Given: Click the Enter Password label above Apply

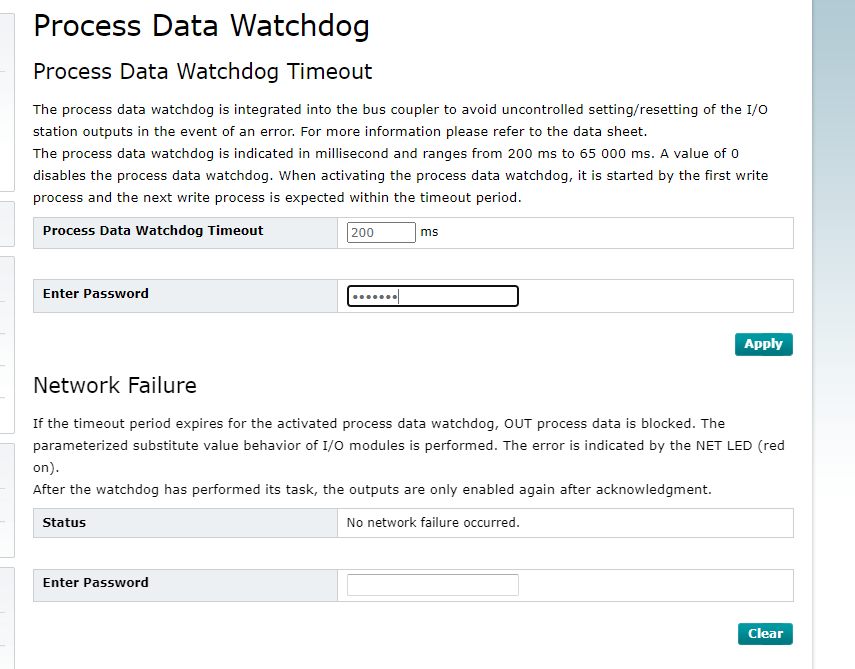Looking at the screenshot, I should tap(95, 293).
